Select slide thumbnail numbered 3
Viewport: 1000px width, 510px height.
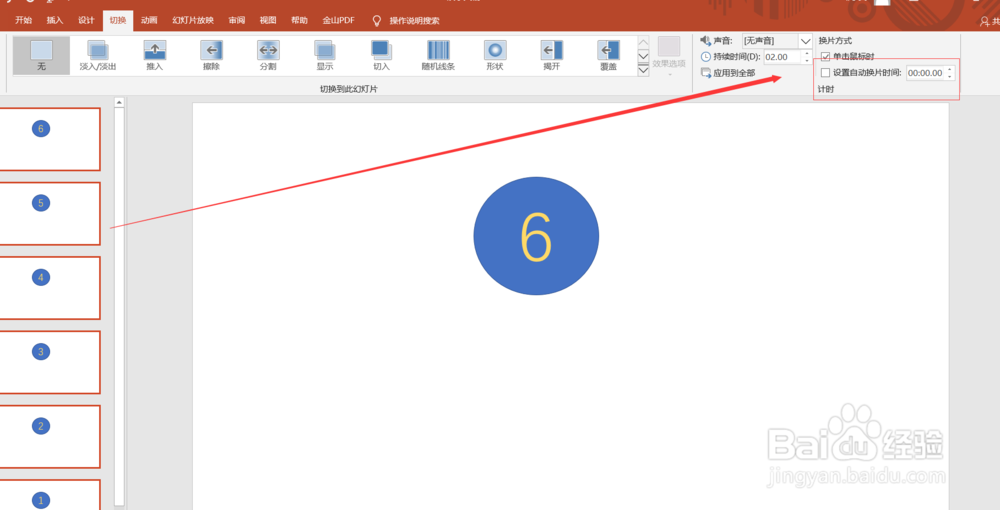pyautogui.click(x=49, y=362)
